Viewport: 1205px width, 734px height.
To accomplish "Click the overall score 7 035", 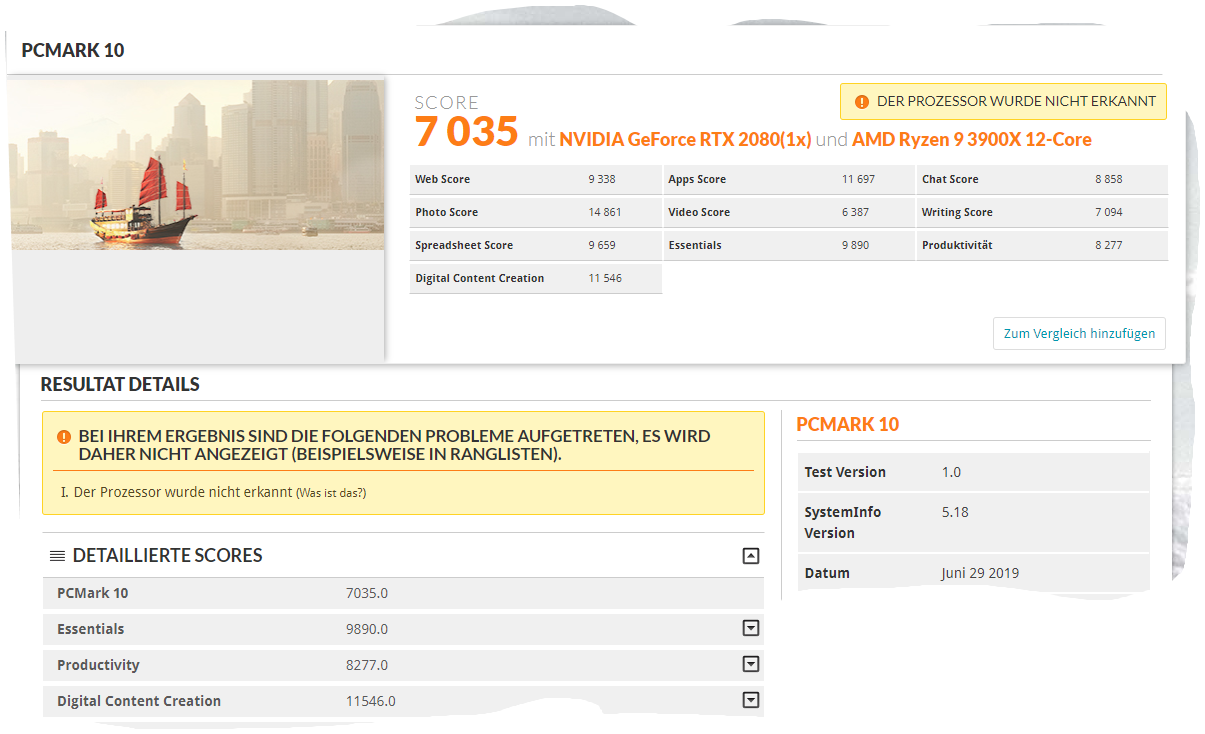I will click(467, 132).
